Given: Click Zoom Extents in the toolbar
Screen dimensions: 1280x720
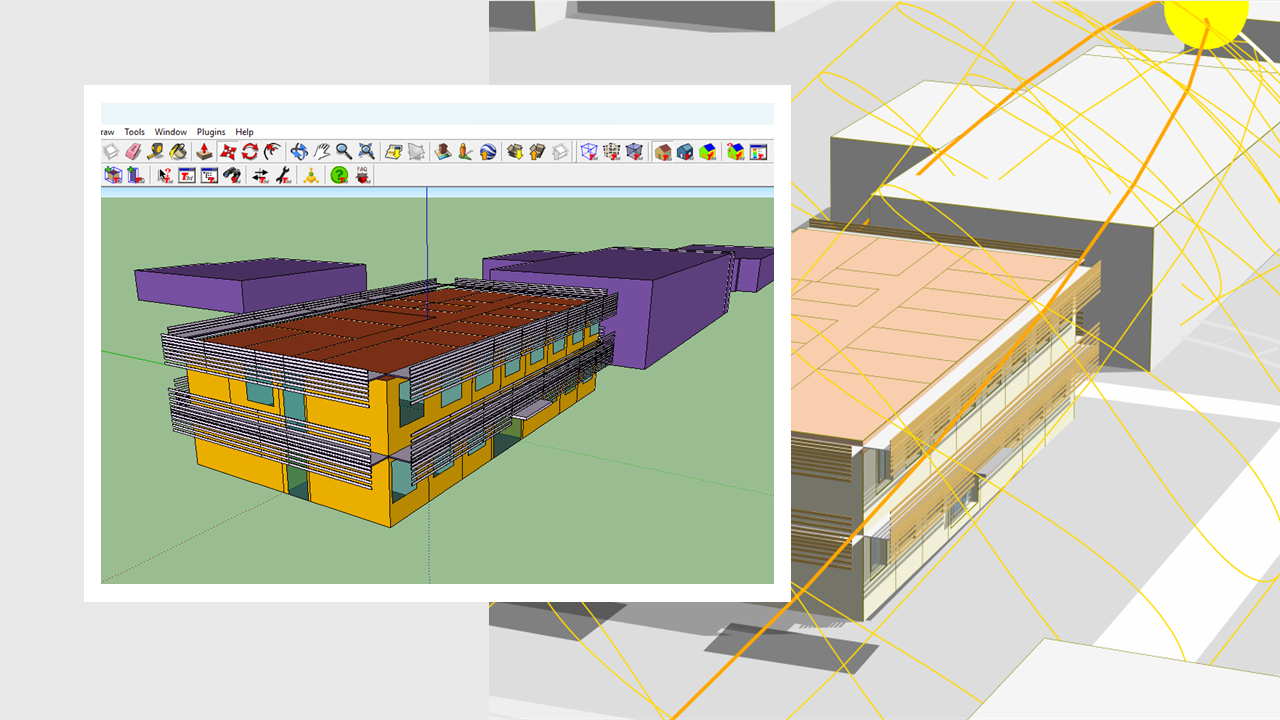Looking at the screenshot, I should tap(368, 150).
